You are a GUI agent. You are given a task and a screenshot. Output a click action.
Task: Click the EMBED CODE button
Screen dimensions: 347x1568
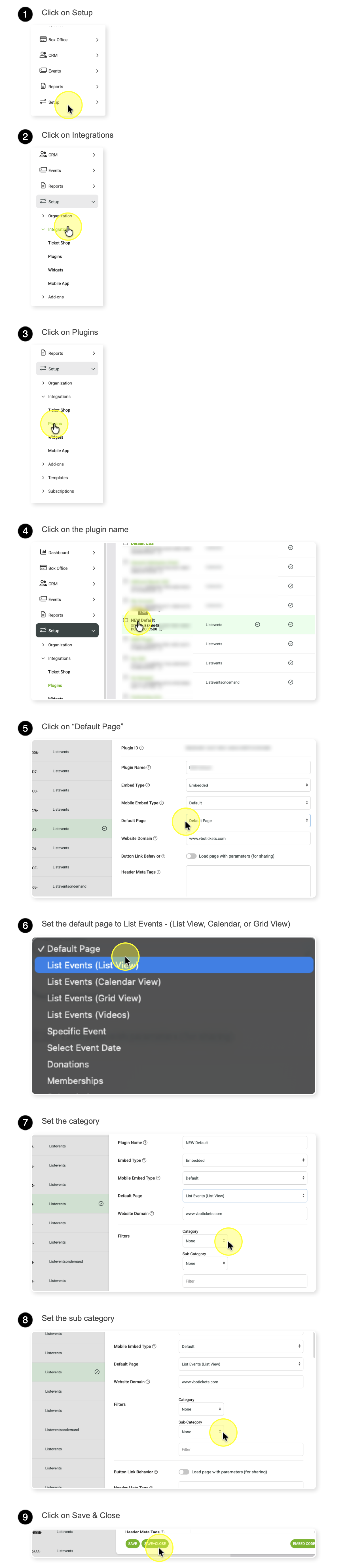click(302, 1544)
